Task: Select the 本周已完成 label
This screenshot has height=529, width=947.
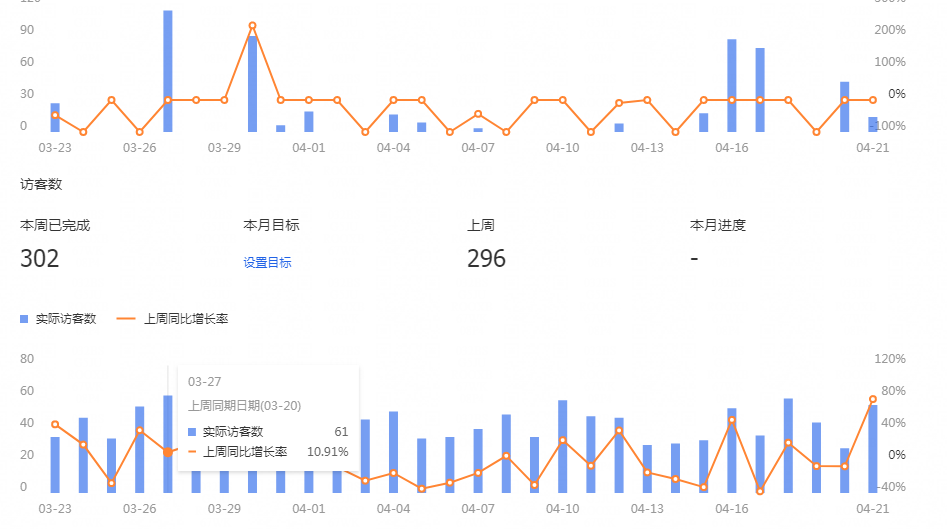Action: [55, 225]
